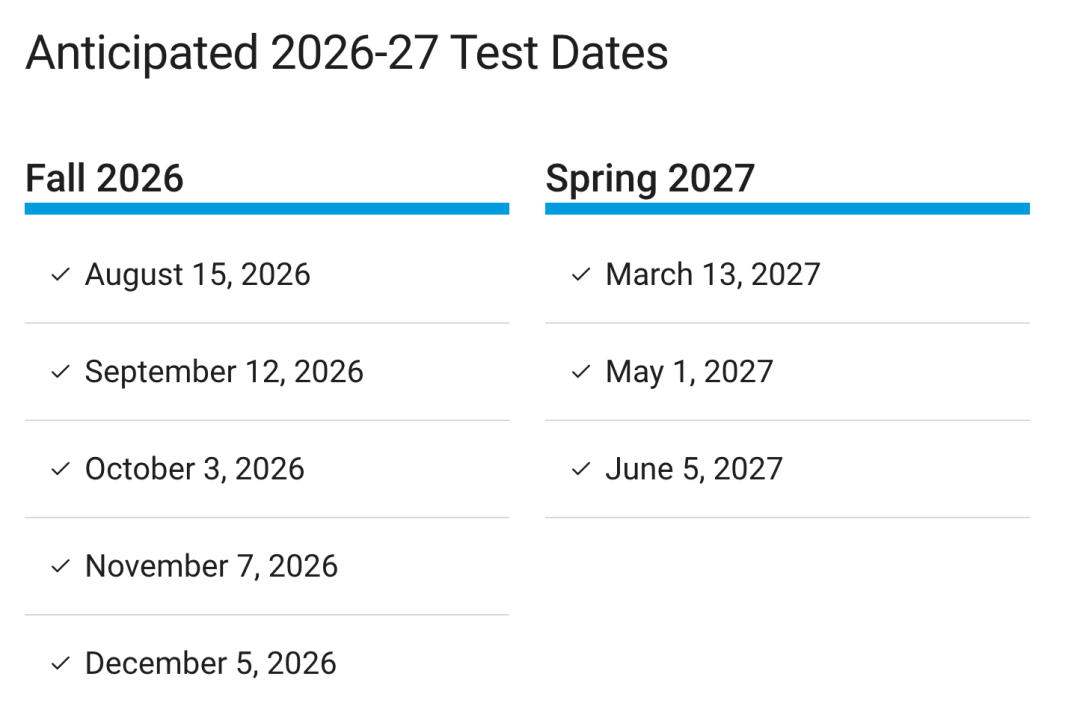Viewport: 1080px width, 712px height.
Task: Click the May 1, 2027 date text
Action: tap(689, 372)
